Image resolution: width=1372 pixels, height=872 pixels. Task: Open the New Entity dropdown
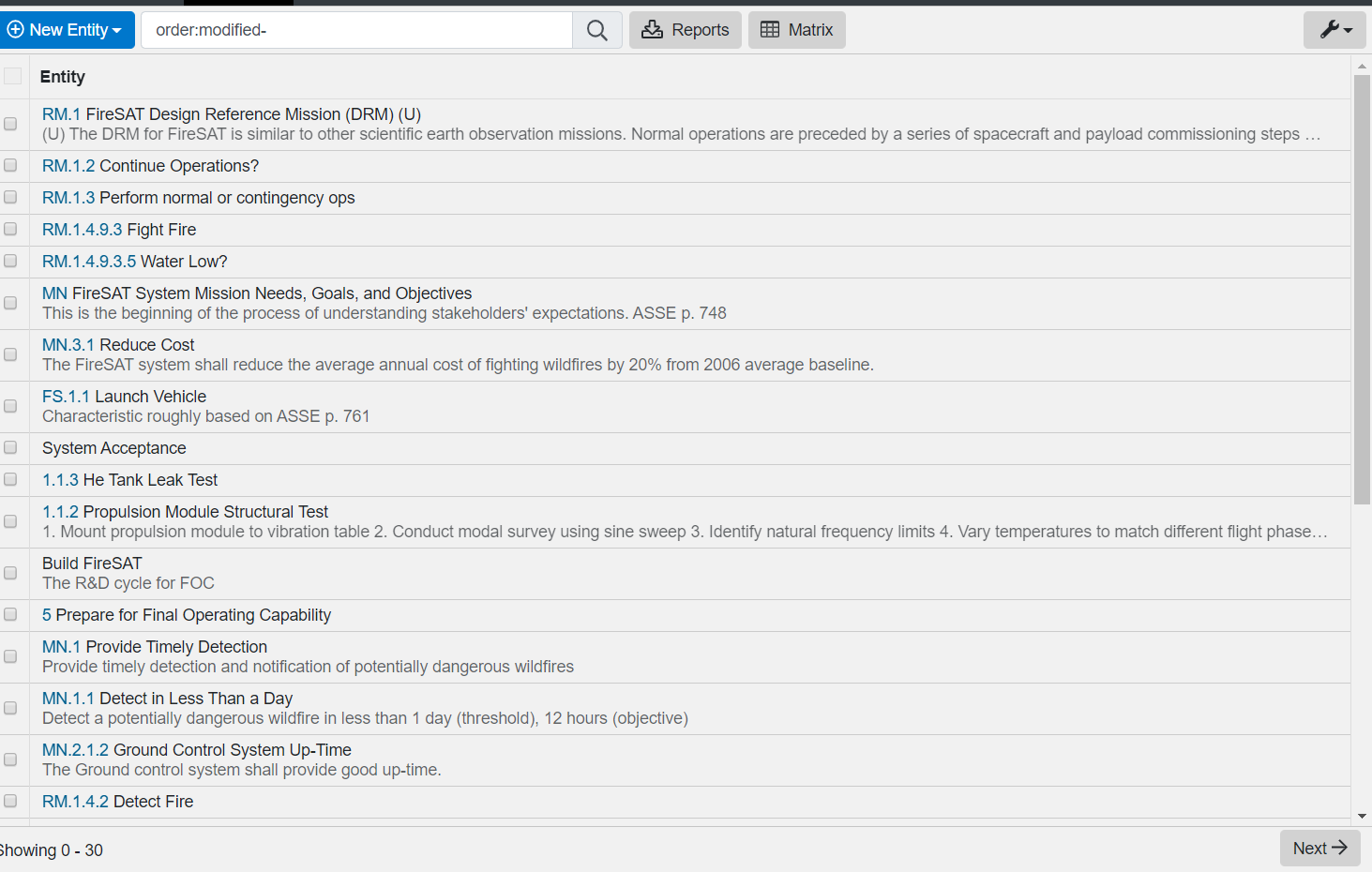68,29
